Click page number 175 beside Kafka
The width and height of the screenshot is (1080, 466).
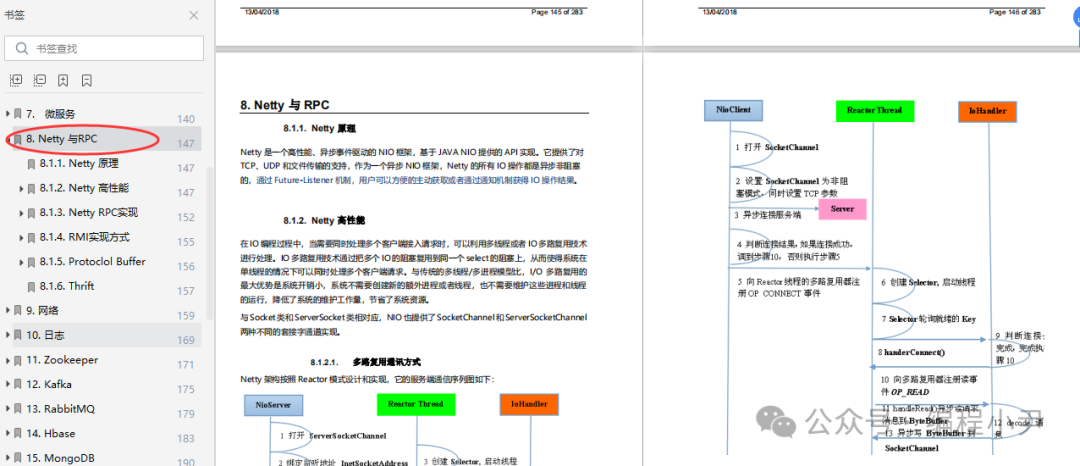(x=186, y=390)
